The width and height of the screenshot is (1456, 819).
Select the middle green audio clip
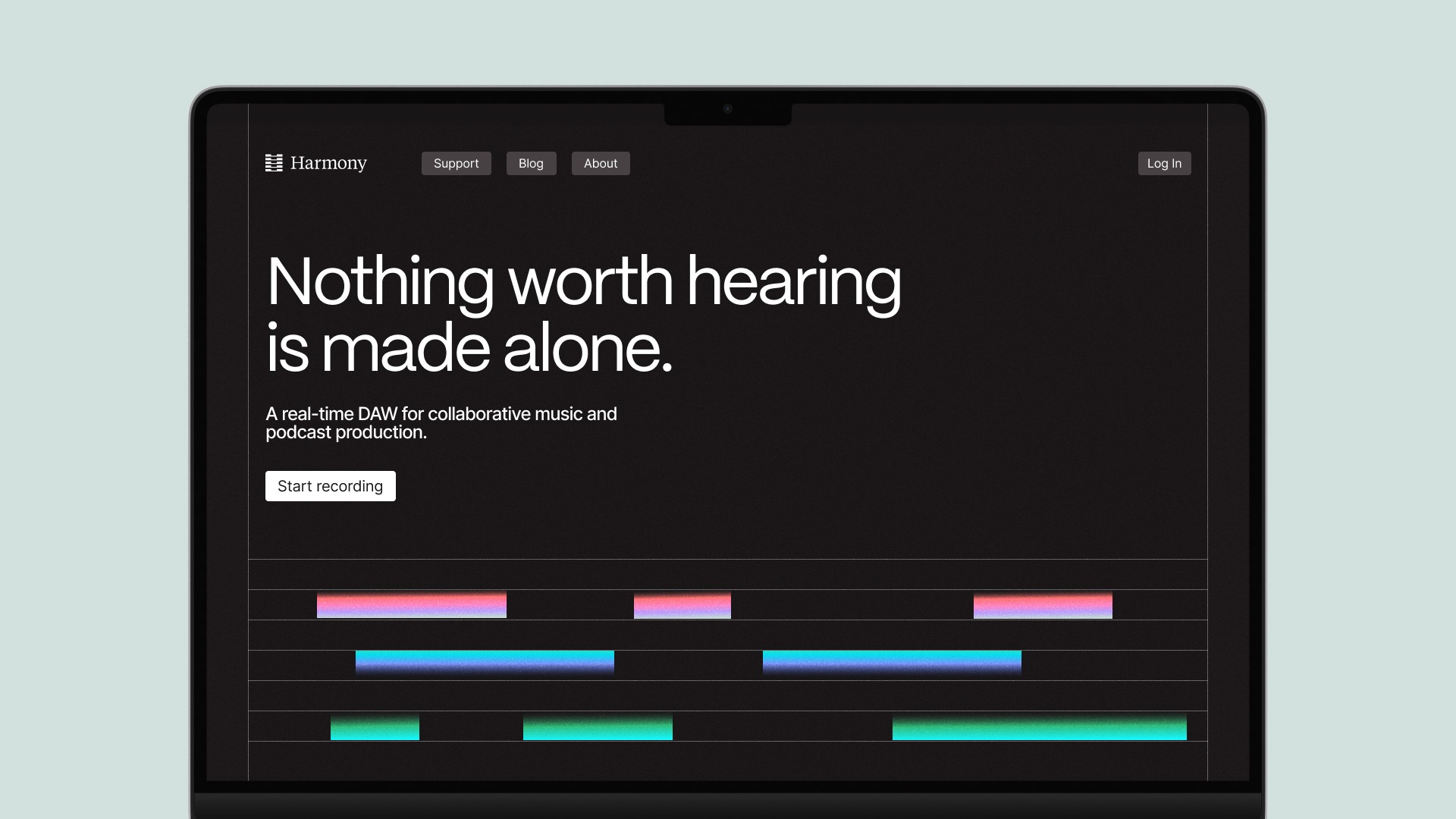[598, 728]
